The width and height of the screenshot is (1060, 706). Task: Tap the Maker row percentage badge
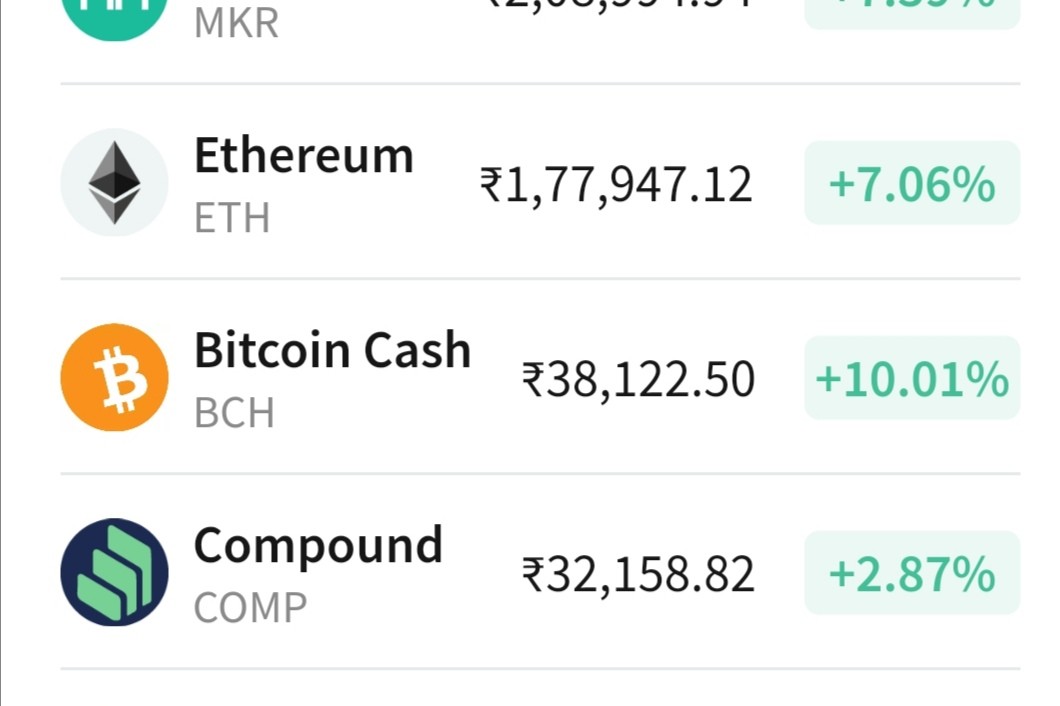pyautogui.click(x=912, y=14)
